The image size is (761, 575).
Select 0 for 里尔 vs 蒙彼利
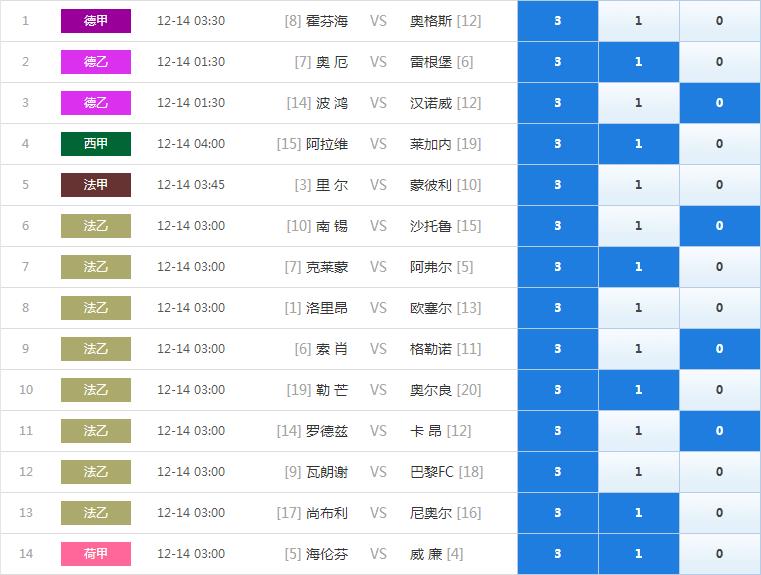click(720, 185)
